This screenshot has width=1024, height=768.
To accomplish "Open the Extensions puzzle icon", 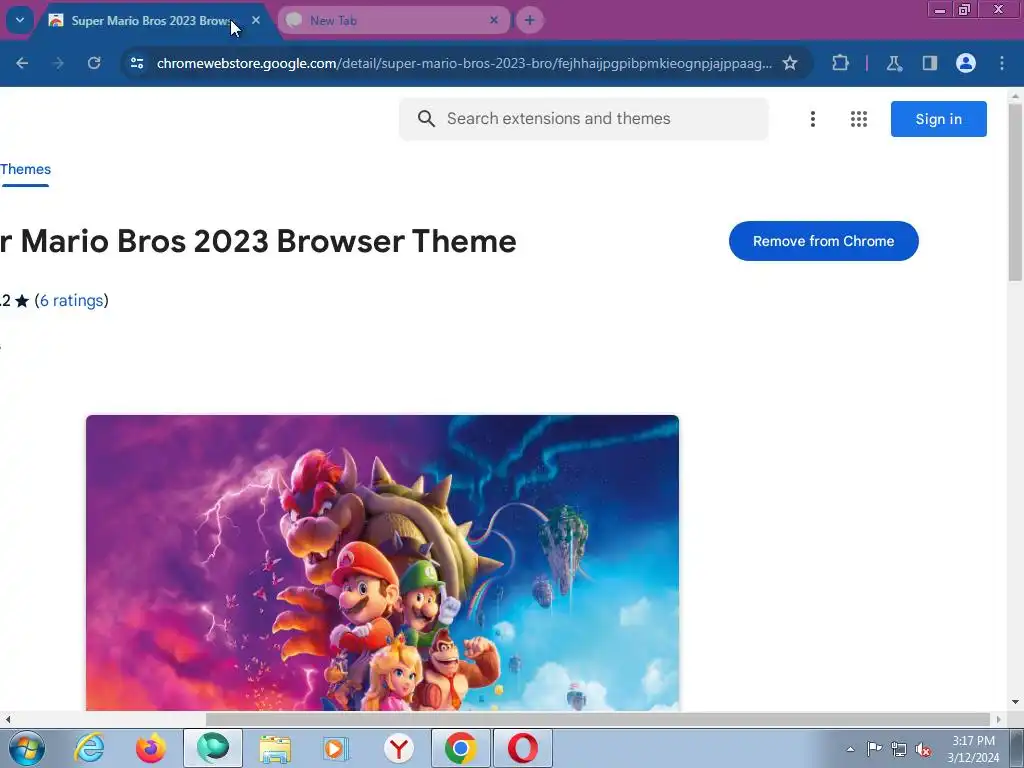I will tap(840, 63).
